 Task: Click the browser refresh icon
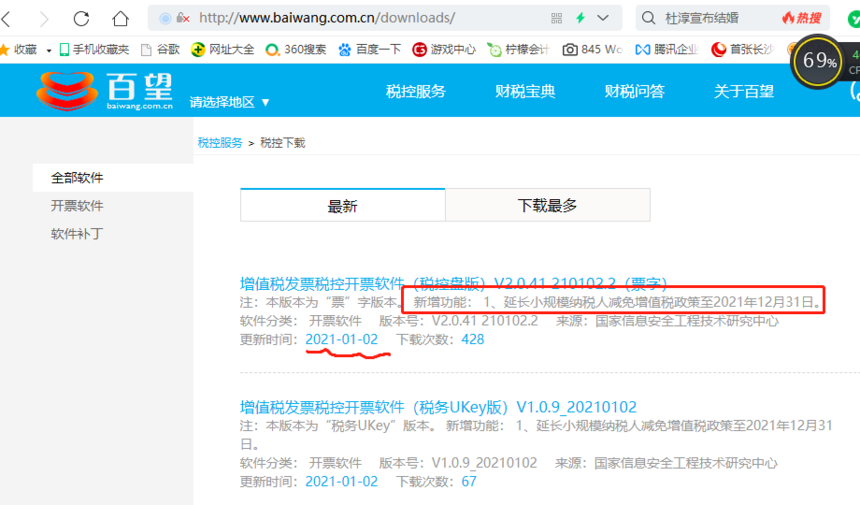coord(82,18)
